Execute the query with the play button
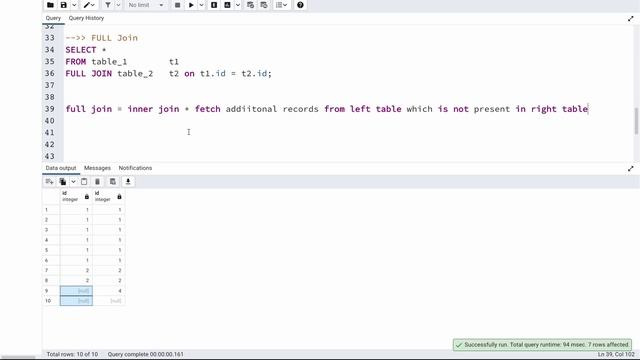The width and height of the screenshot is (640, 360). [191, 5]
